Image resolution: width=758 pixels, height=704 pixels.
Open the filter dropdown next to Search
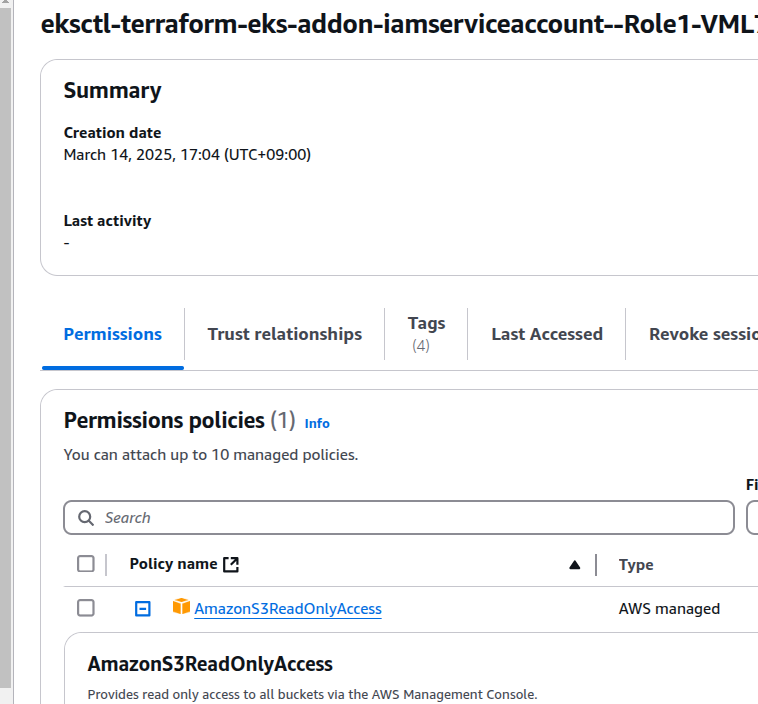(752, 518)
